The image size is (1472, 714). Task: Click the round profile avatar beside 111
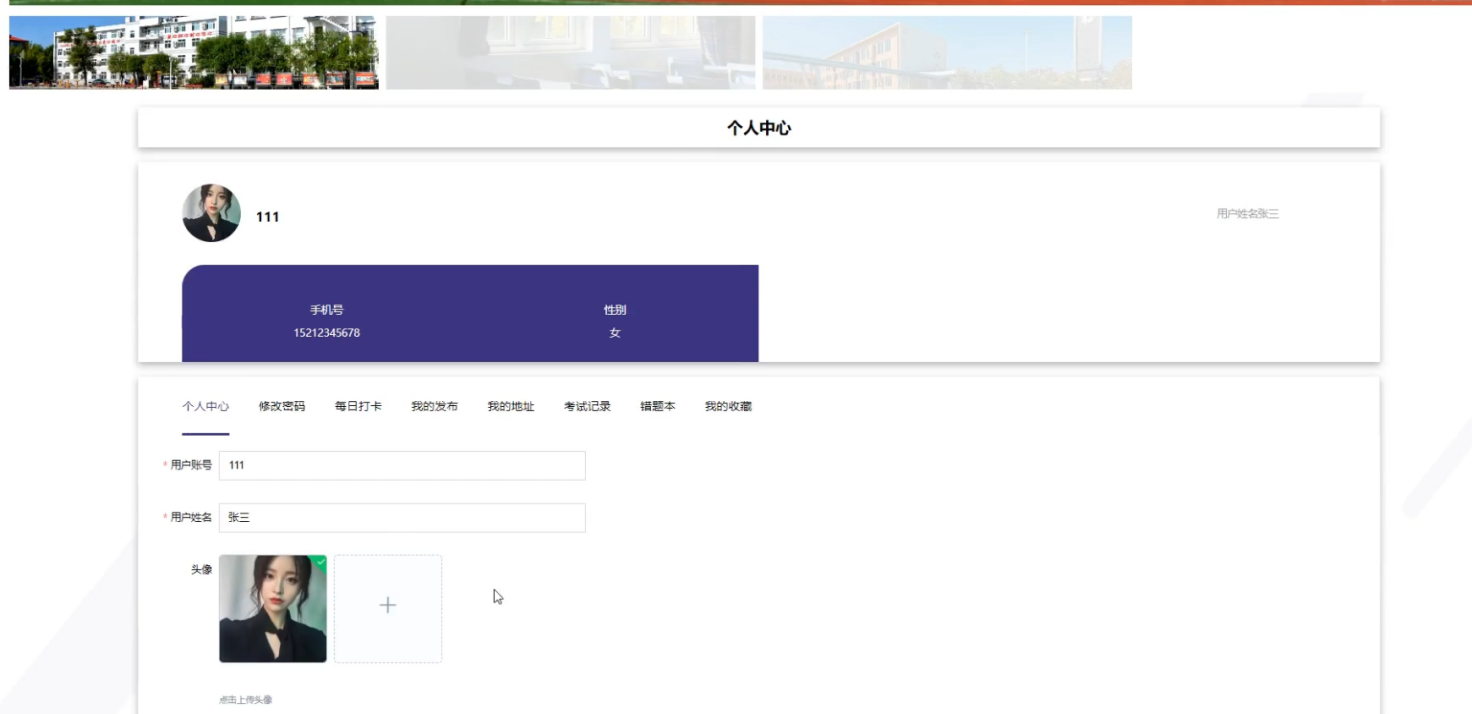[x=211, y=213]
